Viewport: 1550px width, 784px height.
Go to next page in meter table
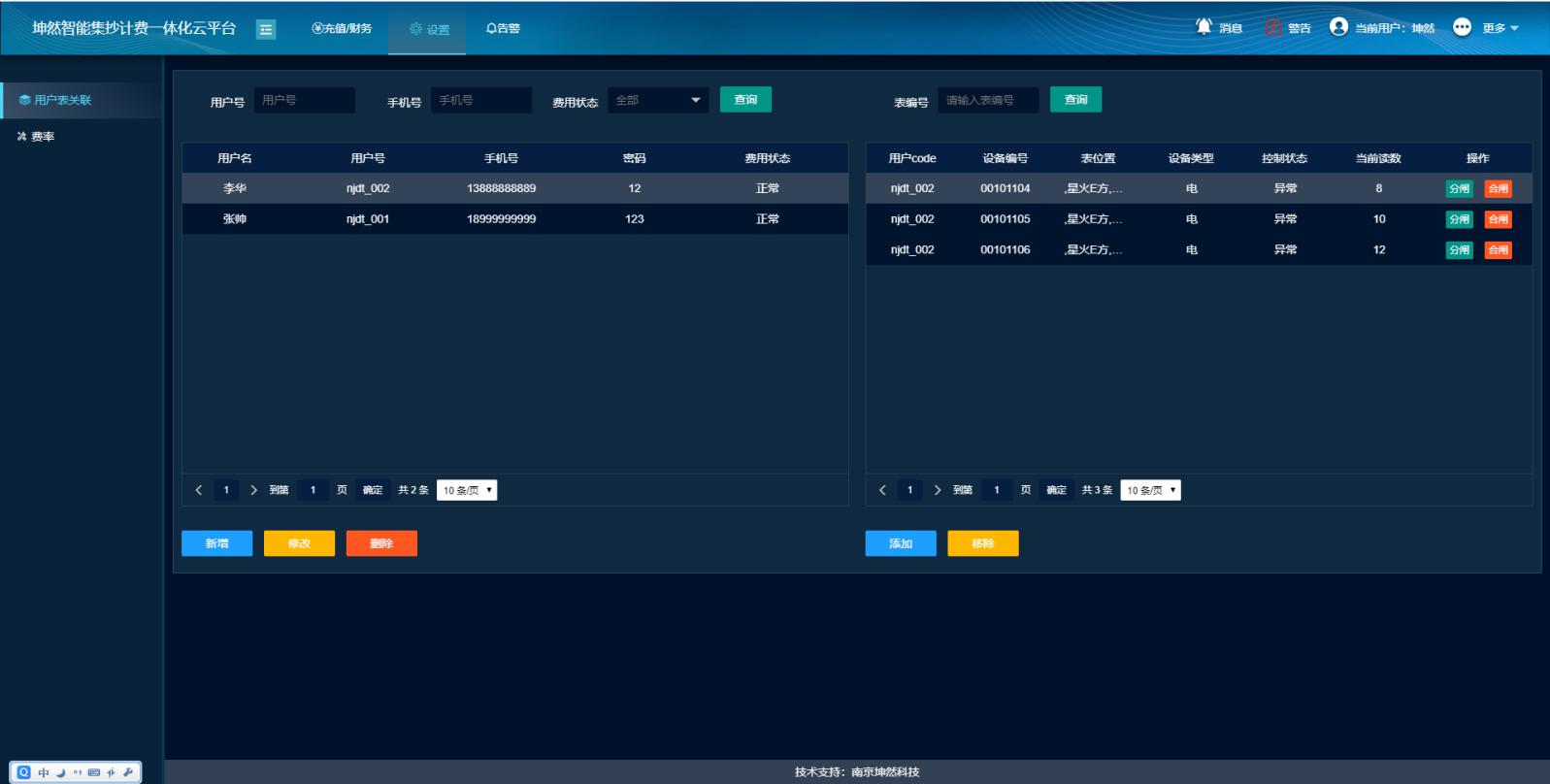(x=938, y=490)
